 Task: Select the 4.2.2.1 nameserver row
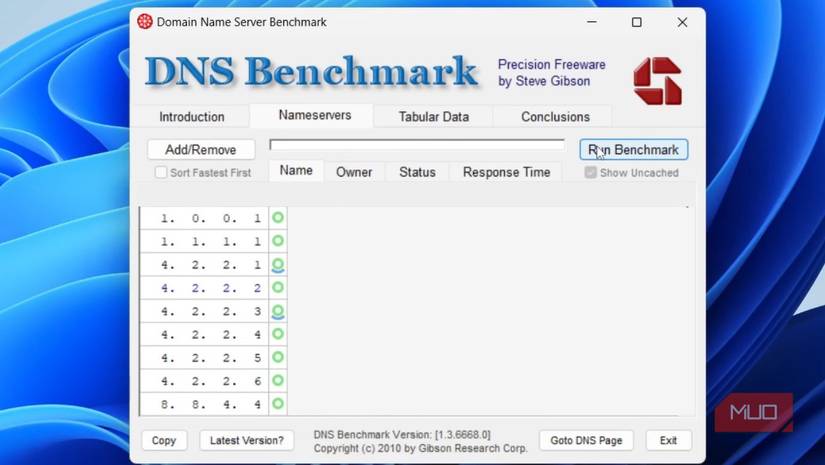point(205,265)
